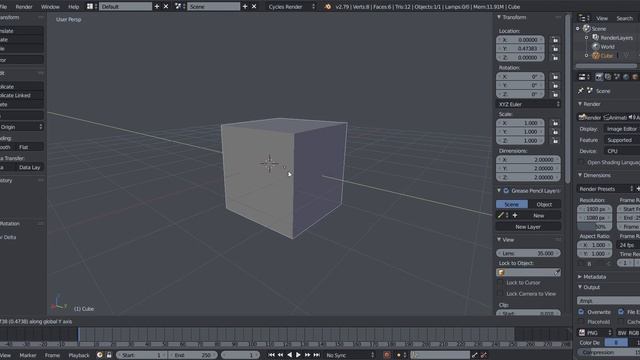Click the RenderLayers icon in the outliner
Screen dimensions: 640x360
click(x=596, y=38)
